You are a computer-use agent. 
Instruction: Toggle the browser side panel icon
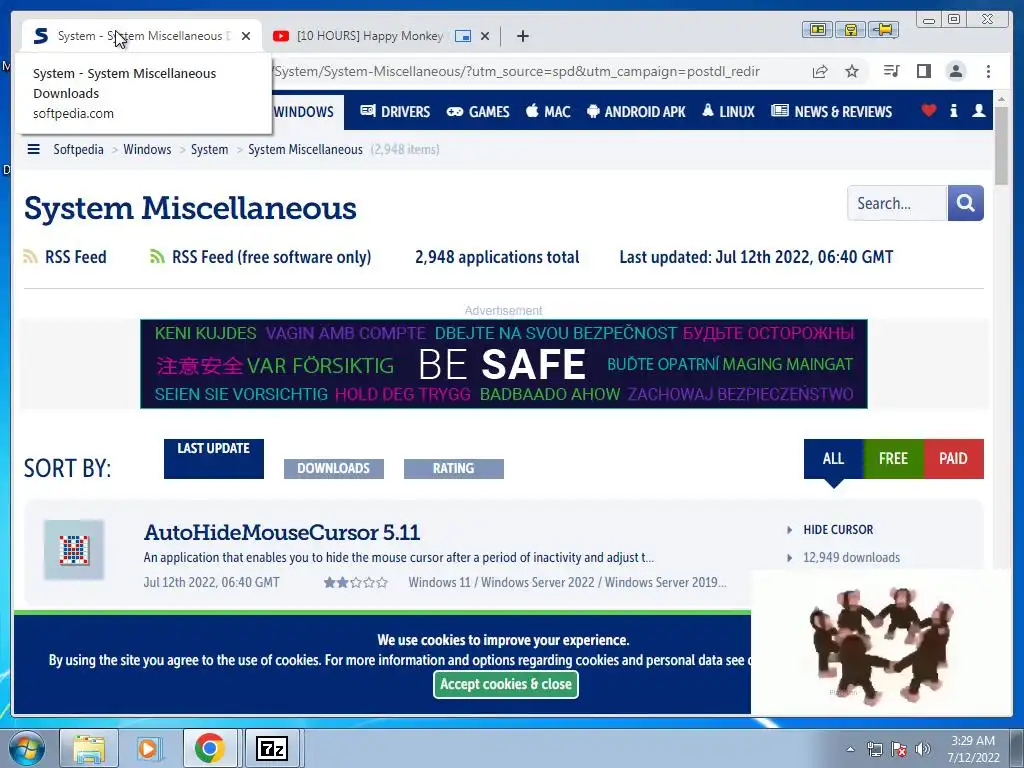(x=923, y=71)
